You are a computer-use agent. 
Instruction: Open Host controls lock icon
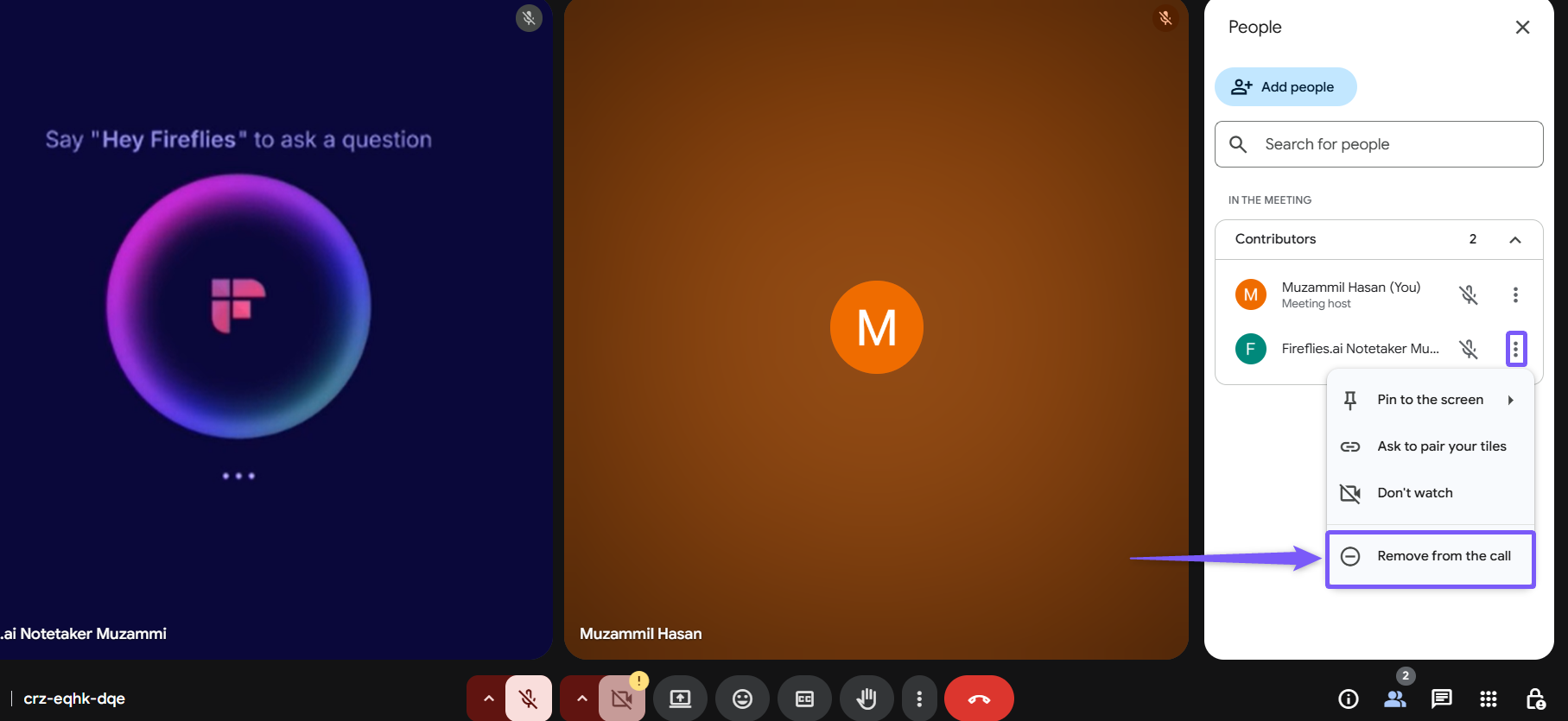click(1535, 699)
